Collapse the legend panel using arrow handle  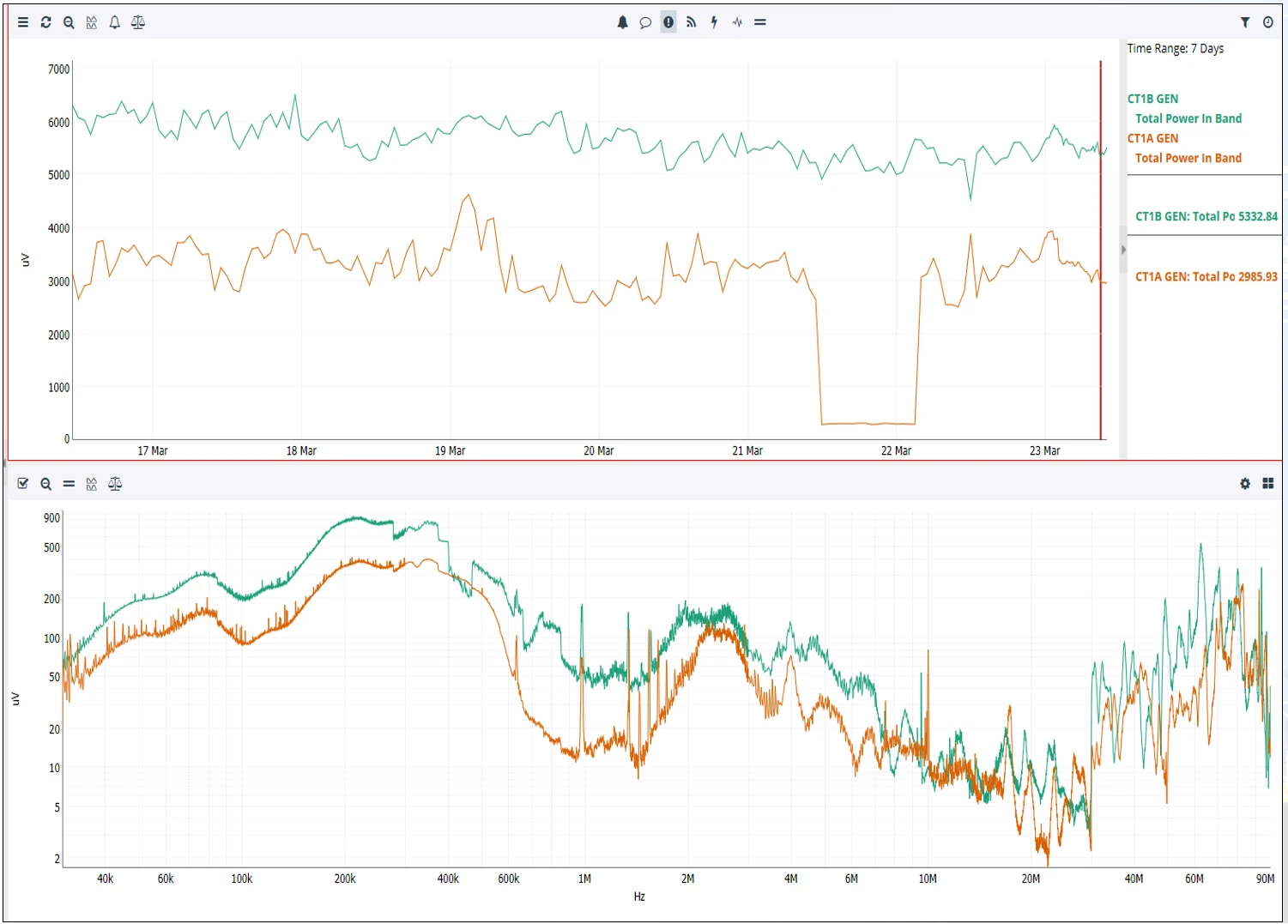[1123, 250]
